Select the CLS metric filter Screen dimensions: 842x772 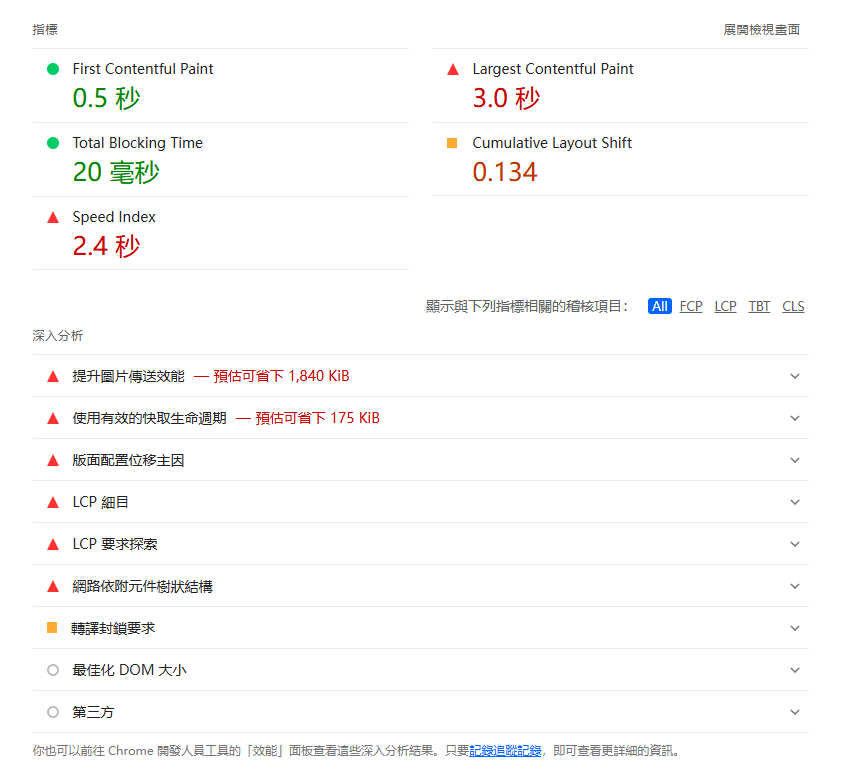(x=793, y=306)
